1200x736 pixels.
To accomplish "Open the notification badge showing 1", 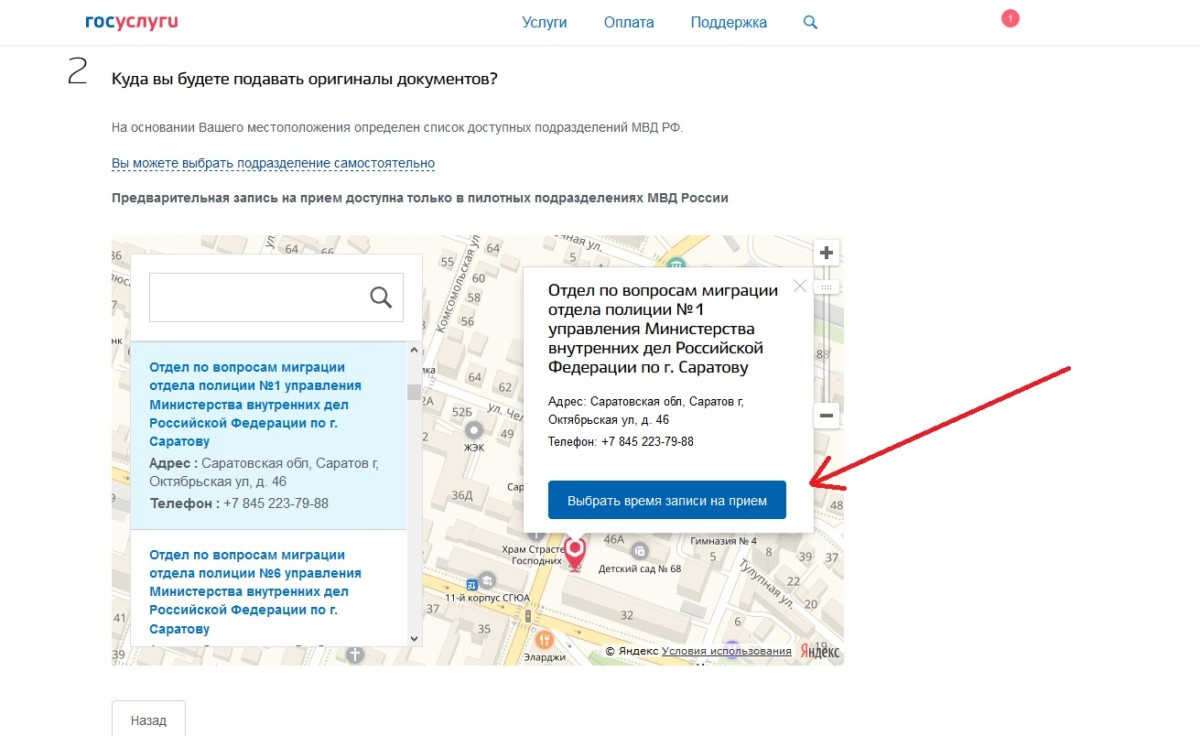I will click(1010, 18).
